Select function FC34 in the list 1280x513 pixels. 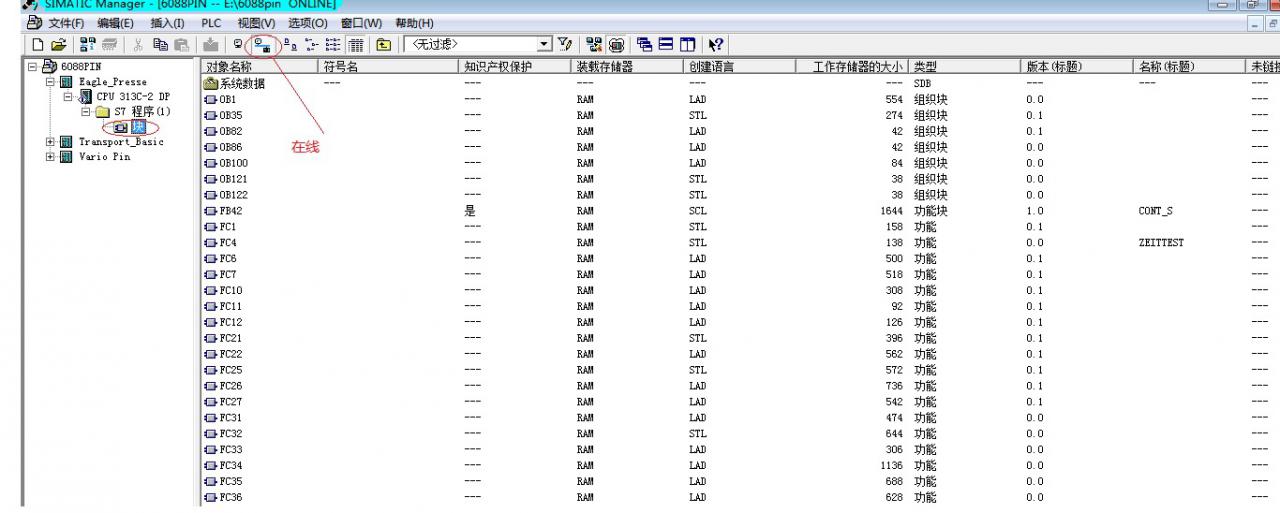click(x=225, y=465)
